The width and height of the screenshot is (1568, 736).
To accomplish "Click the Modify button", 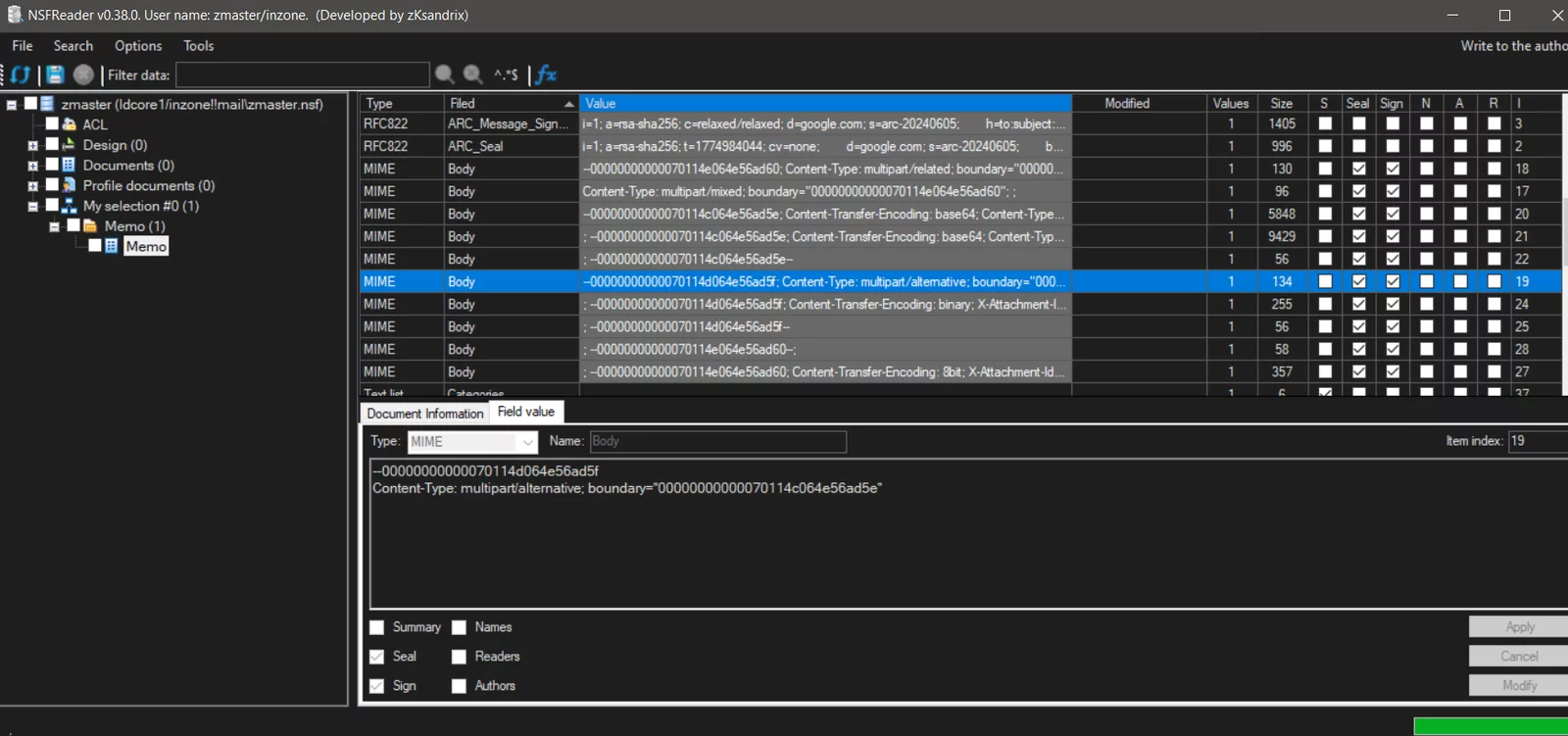I will (1518, 686).
